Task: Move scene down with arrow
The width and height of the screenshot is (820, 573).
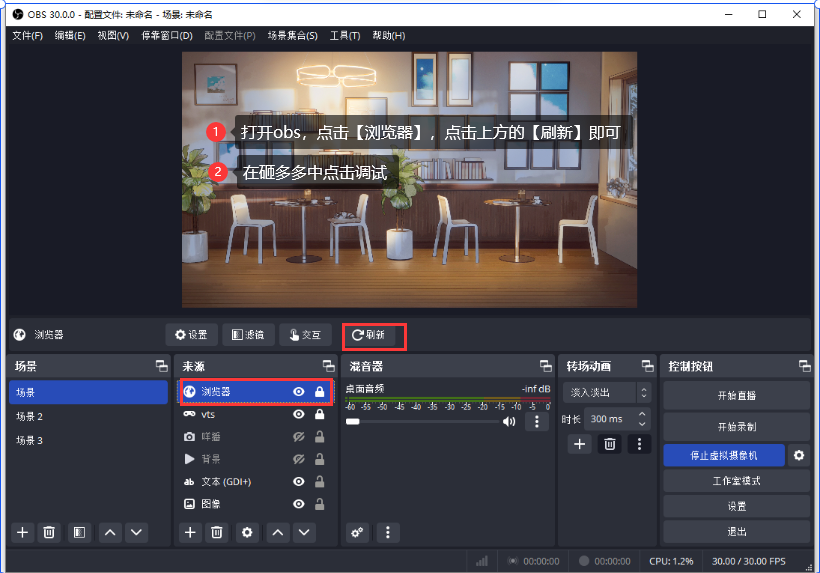Action: click(x=136, y=533)
